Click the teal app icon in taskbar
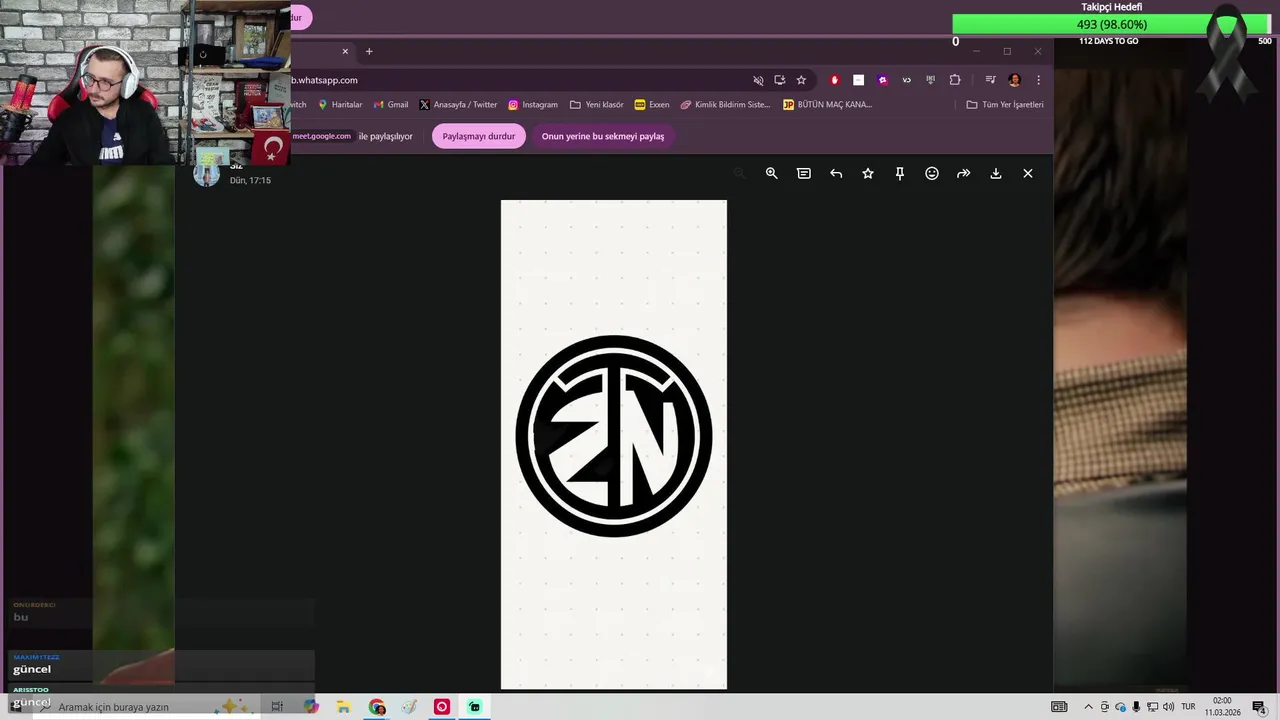 pyautogui.click(x=474, y=707)
